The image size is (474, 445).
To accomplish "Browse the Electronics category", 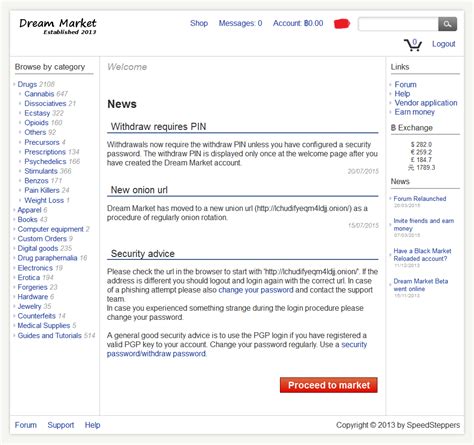I will tap(35, 268).
